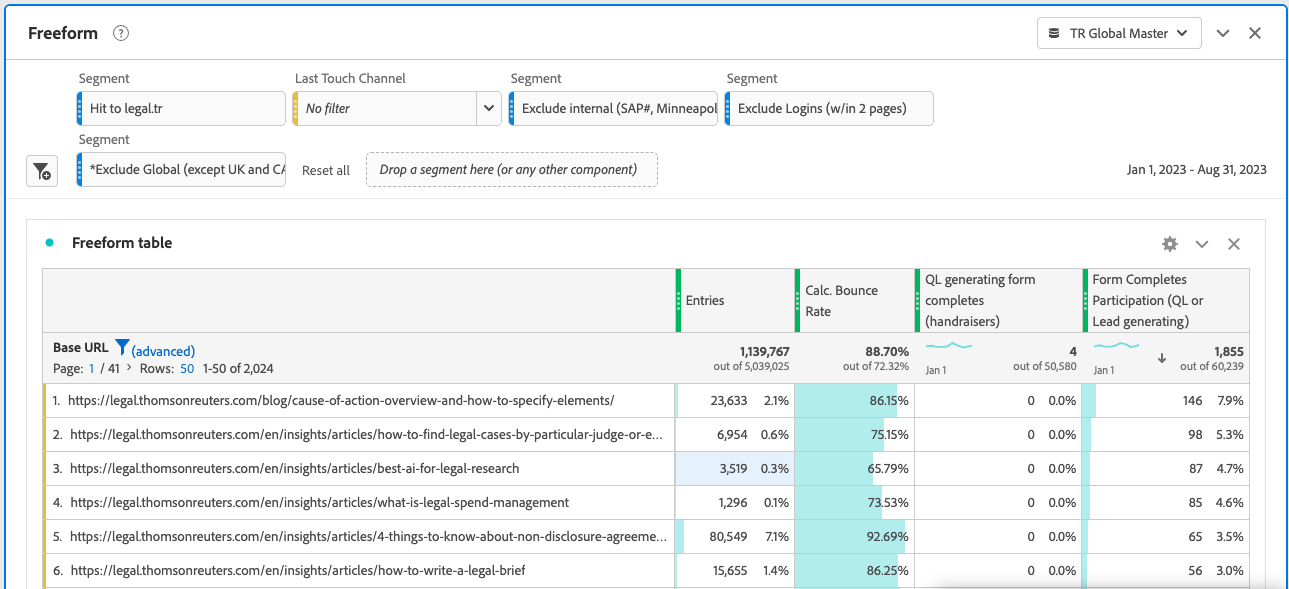Click the sort arrow on Form Completes column

coord(1161,358)
